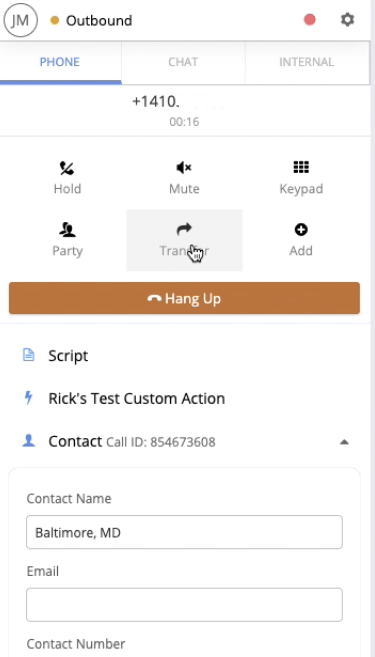This screenshot has width=375, height=657.
Task: Collapse the Contact section arrow
Action: coord(344,442)
